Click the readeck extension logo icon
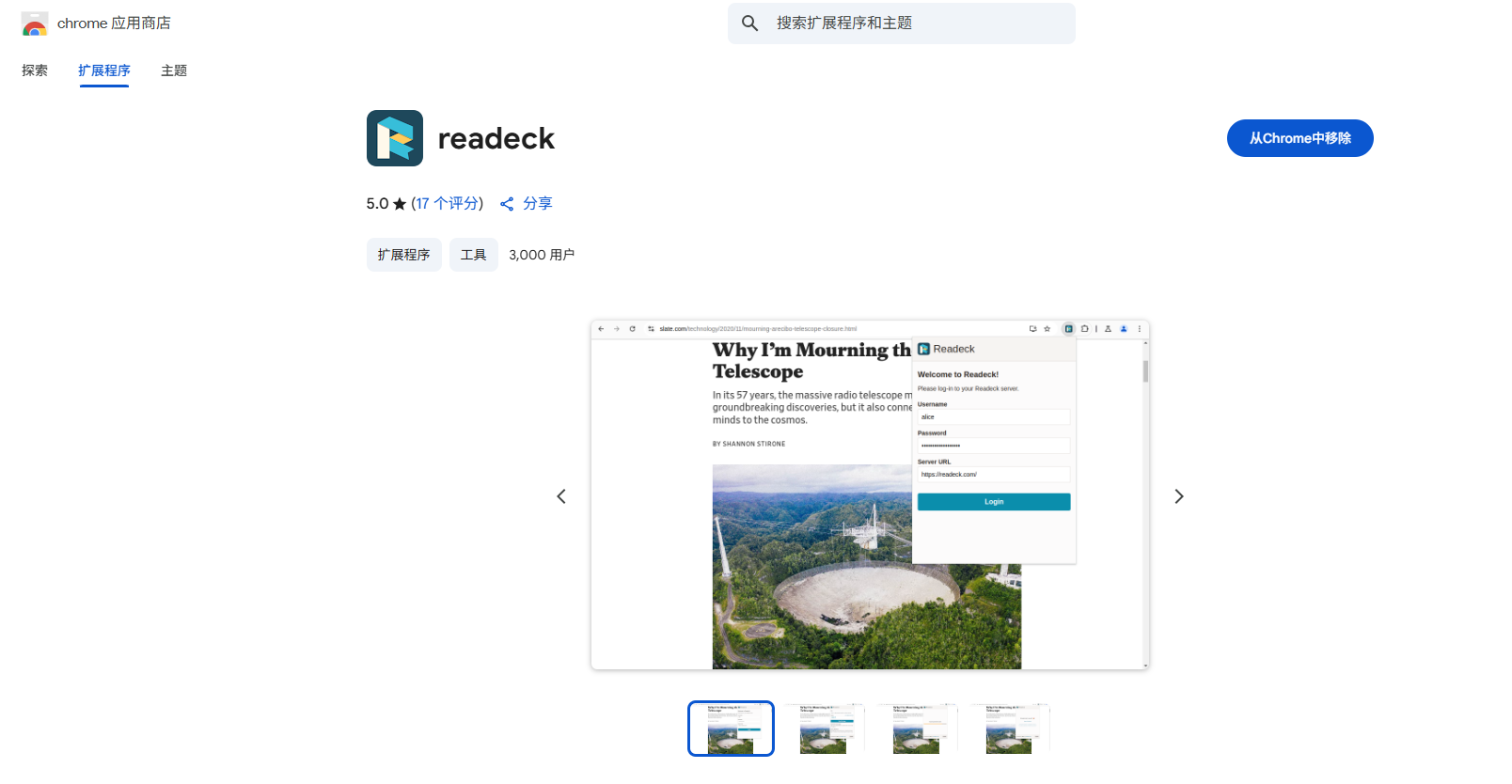This screenshot has height=784, width=1512. pos(395,138)
